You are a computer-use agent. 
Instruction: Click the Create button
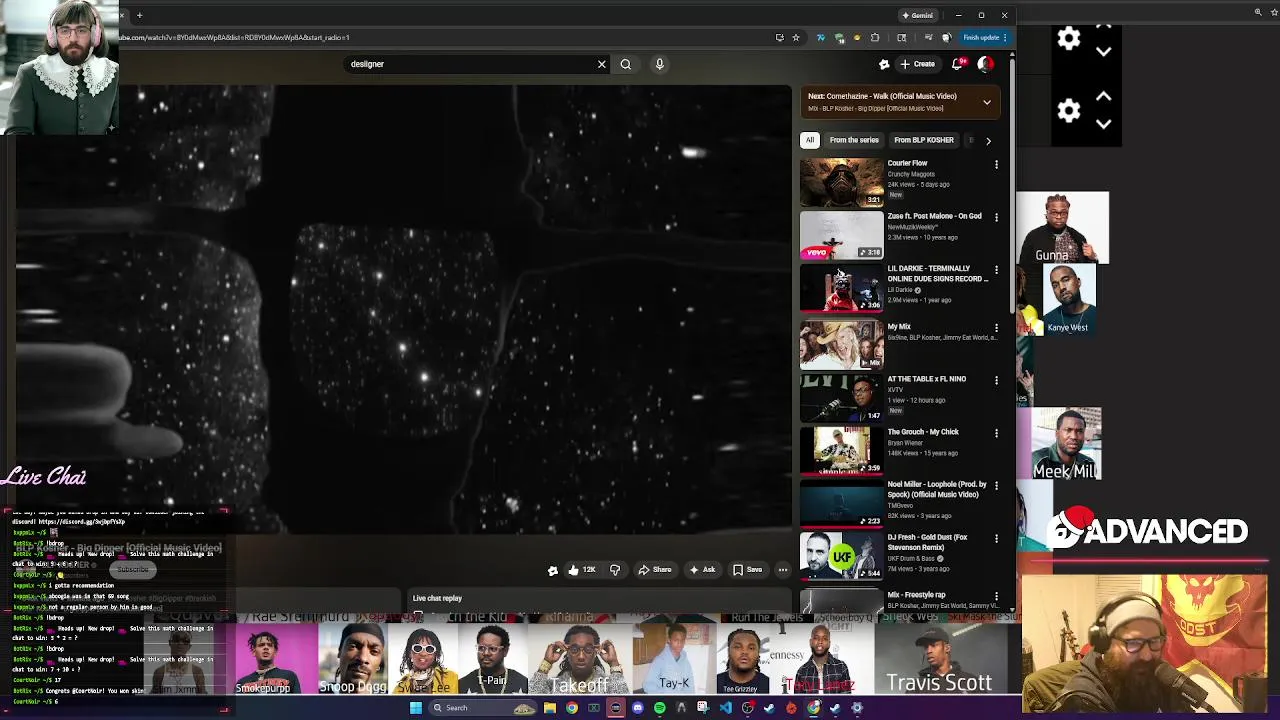click(917, 64)
